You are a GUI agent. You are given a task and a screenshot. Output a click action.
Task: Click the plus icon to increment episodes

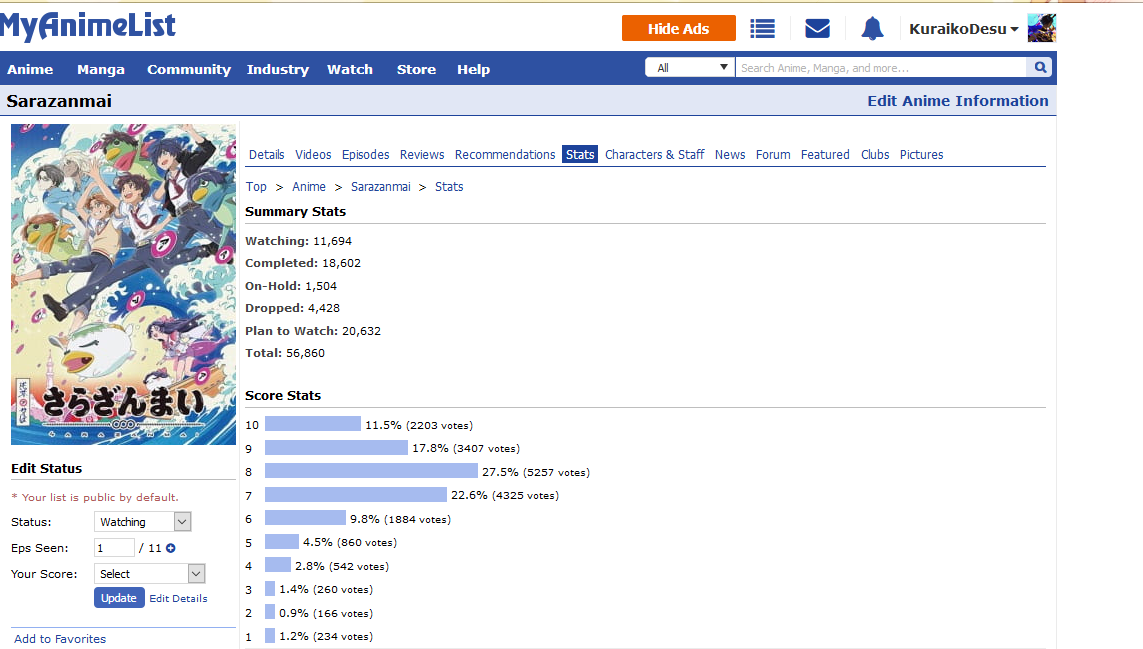click(x=171, y=548)
